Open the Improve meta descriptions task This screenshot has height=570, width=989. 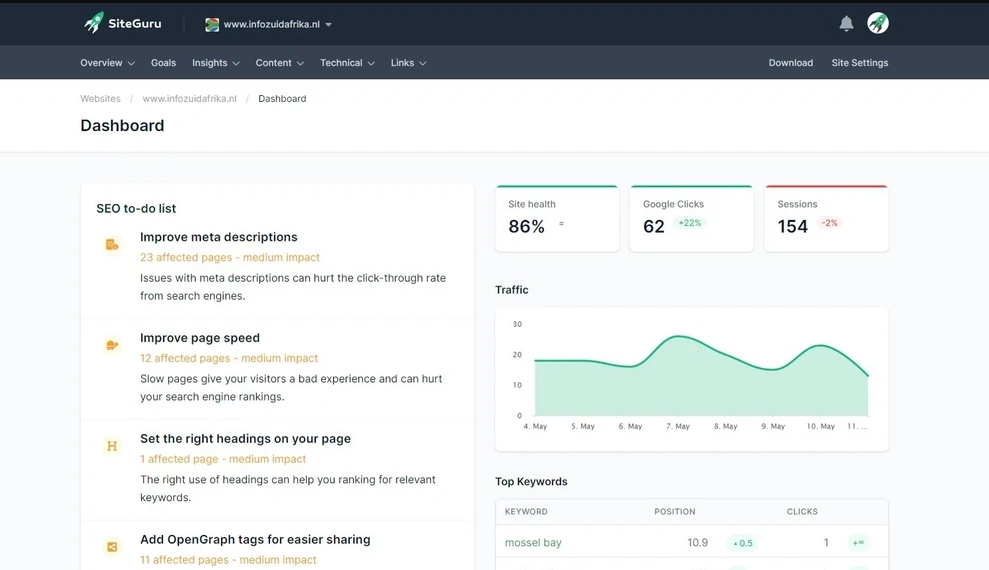(x=218, y=237)
